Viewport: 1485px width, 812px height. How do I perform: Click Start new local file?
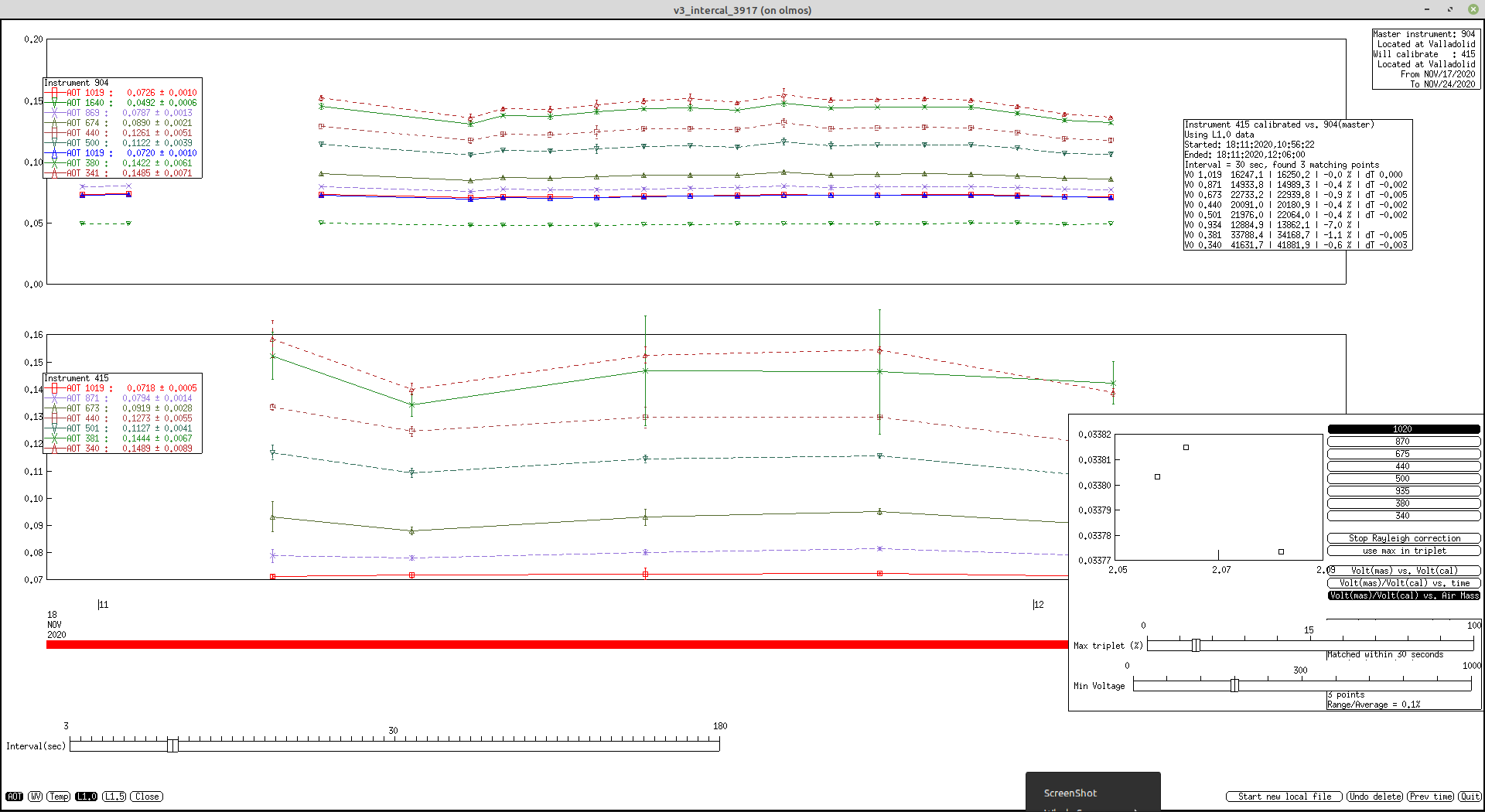pos(1284,797)
